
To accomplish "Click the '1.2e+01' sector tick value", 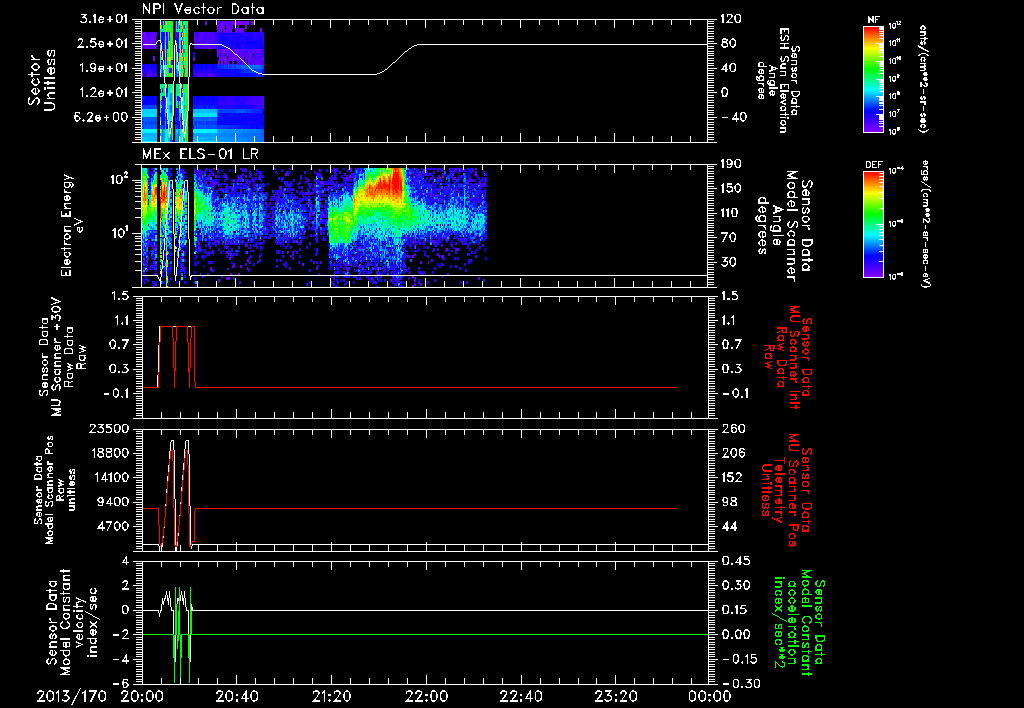I will pos(104,93).
